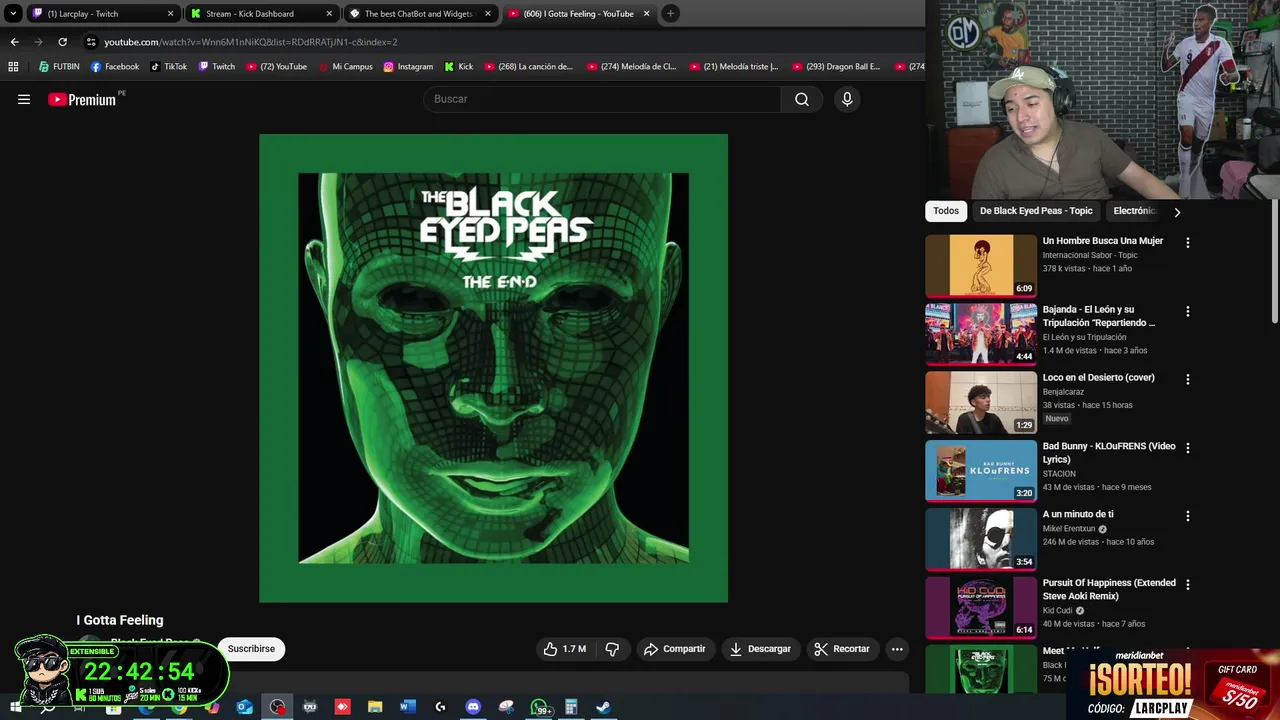Viewport: 1280px width, 720px height.
Task: Go back to the previous page
Action: coord(14,42)
